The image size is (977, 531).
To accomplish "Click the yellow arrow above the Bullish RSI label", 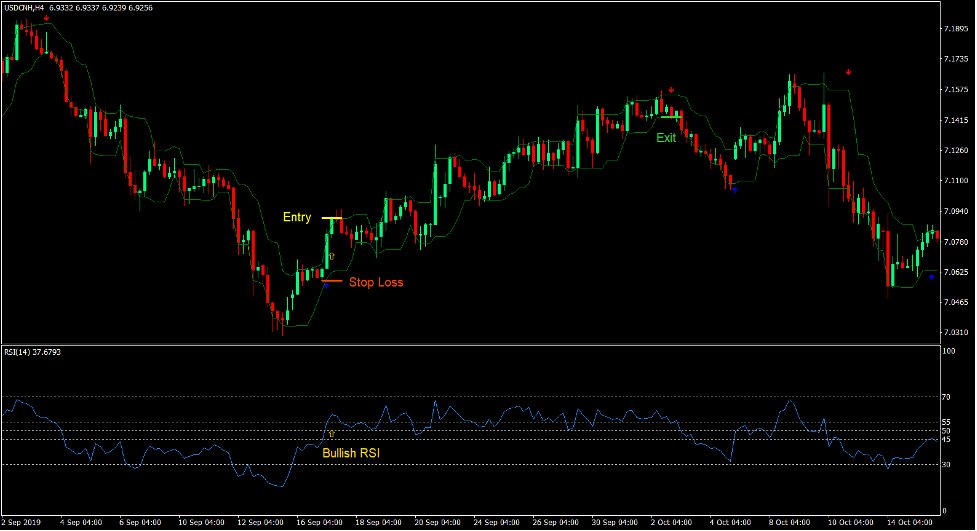I will (332, 435).
